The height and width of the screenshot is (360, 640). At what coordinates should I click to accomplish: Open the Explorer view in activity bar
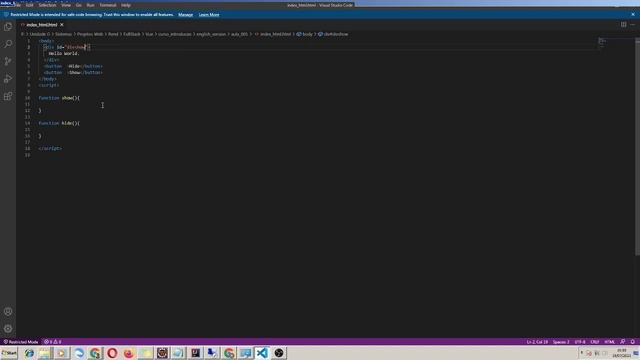[8, 27]
